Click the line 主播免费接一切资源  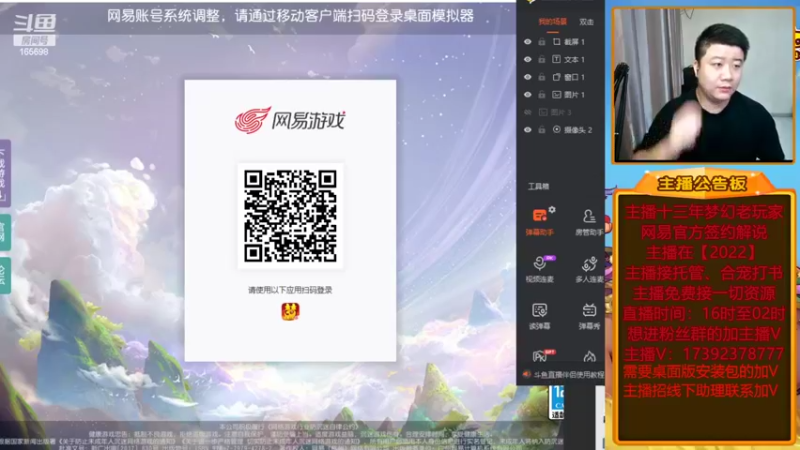click(x=704, y=293)
